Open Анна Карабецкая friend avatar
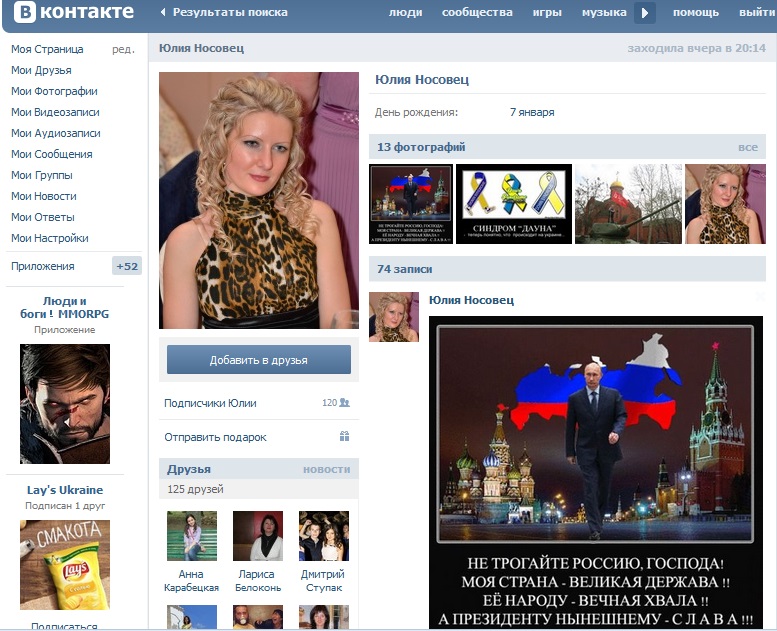Screen dimensions: 777x631 (x=191, y=536)
